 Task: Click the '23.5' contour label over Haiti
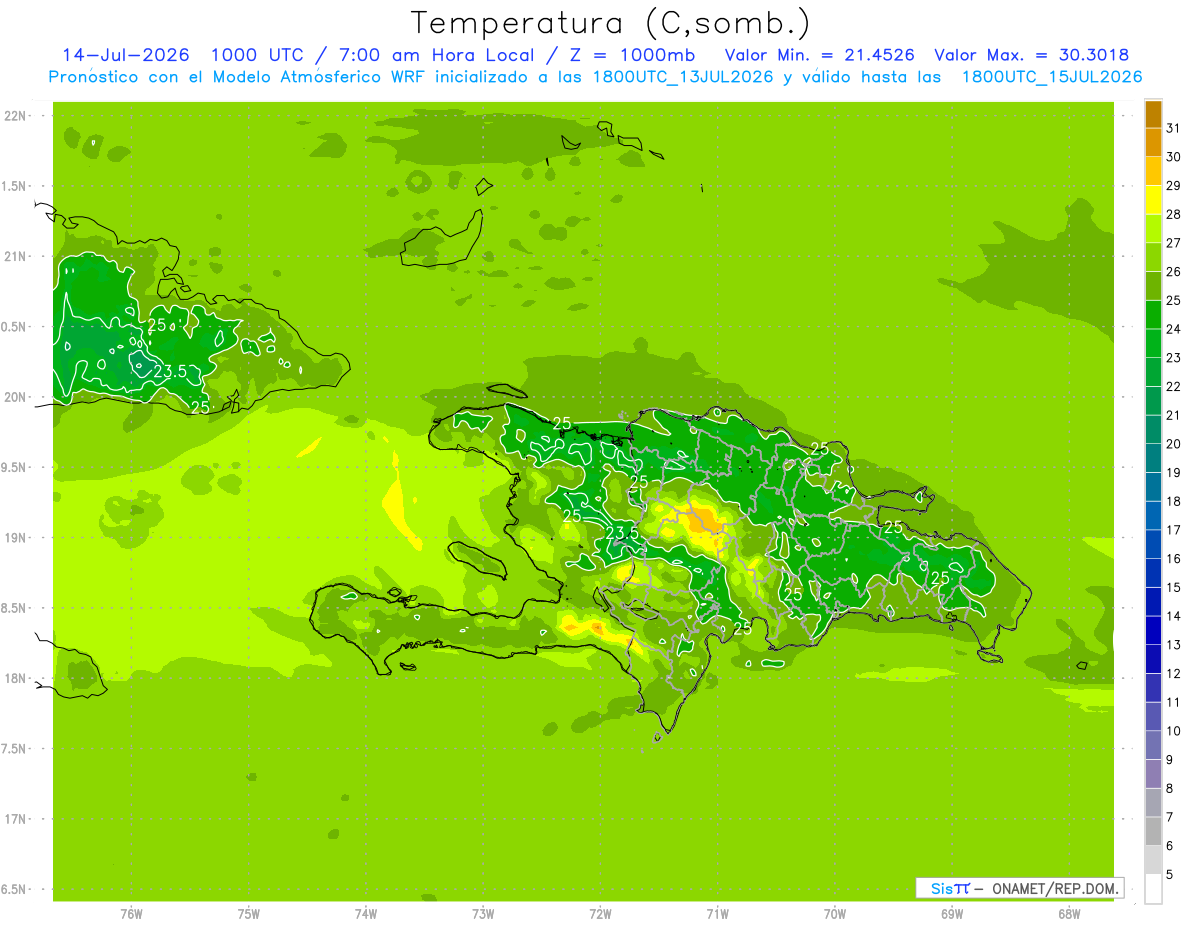621,532
